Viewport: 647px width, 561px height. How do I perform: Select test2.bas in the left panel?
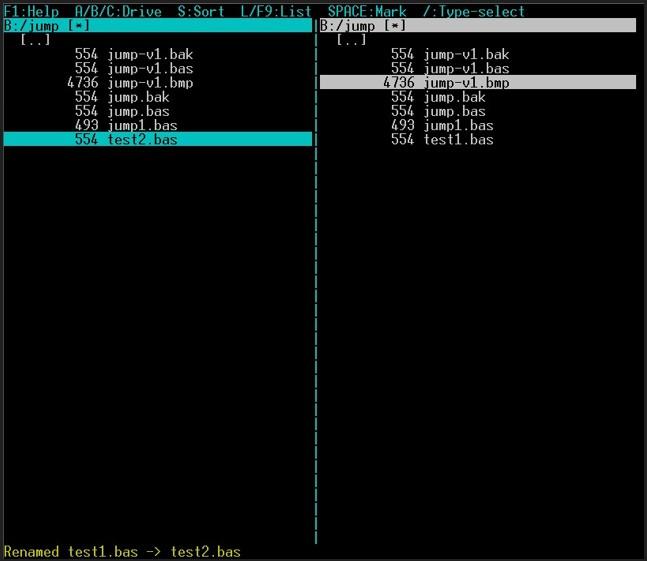tap(146, 140)
